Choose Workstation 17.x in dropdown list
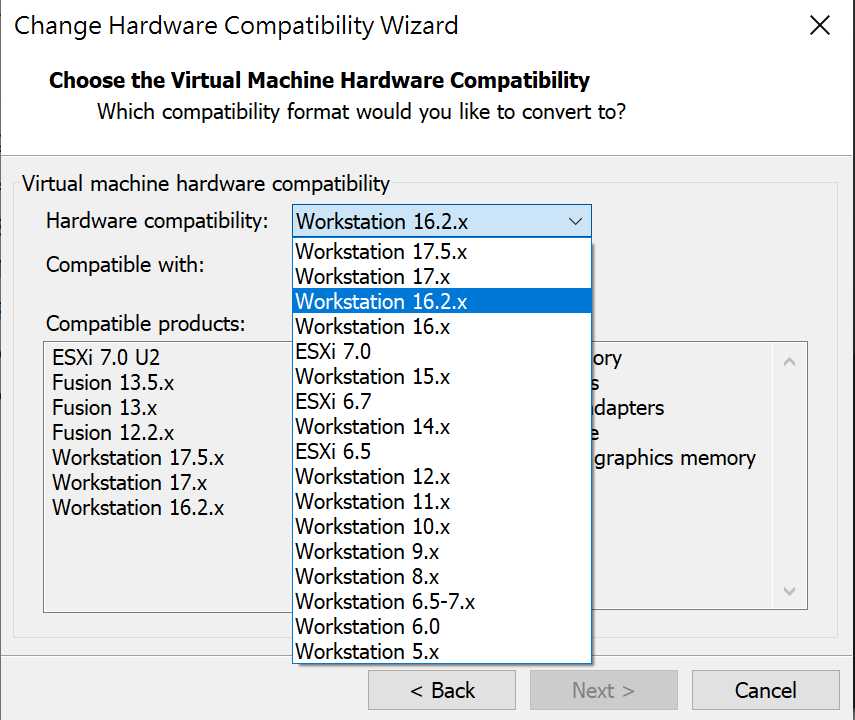This screenshot has width=855, height=720. click(x=442, y=277)
